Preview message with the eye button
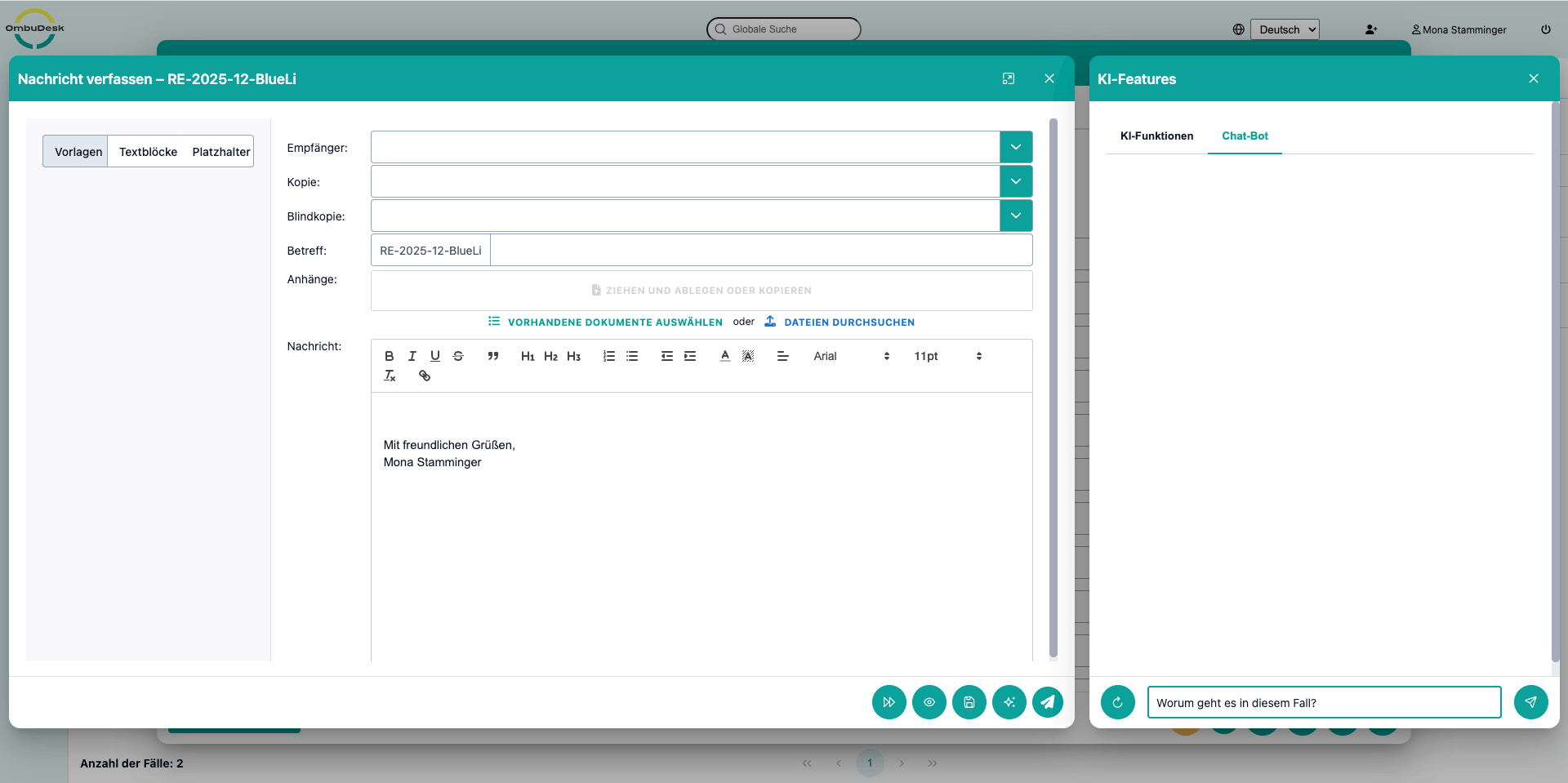 (929, 702)
